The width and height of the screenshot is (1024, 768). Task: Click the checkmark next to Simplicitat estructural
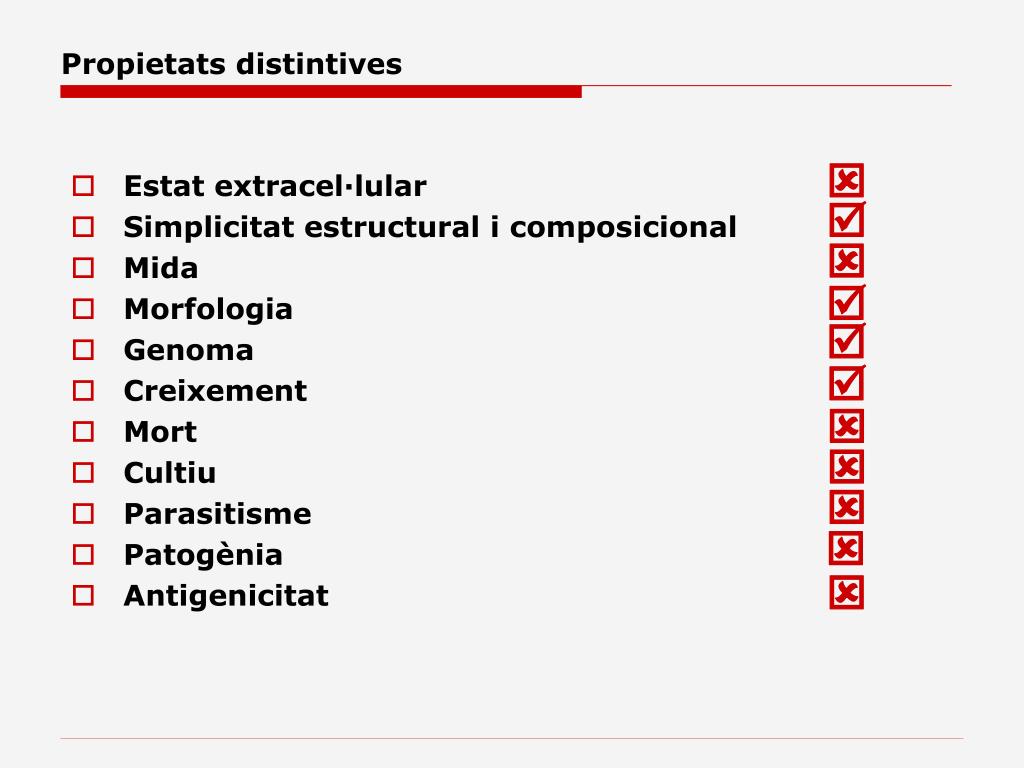pyautogui.click(x=847, y=219)
